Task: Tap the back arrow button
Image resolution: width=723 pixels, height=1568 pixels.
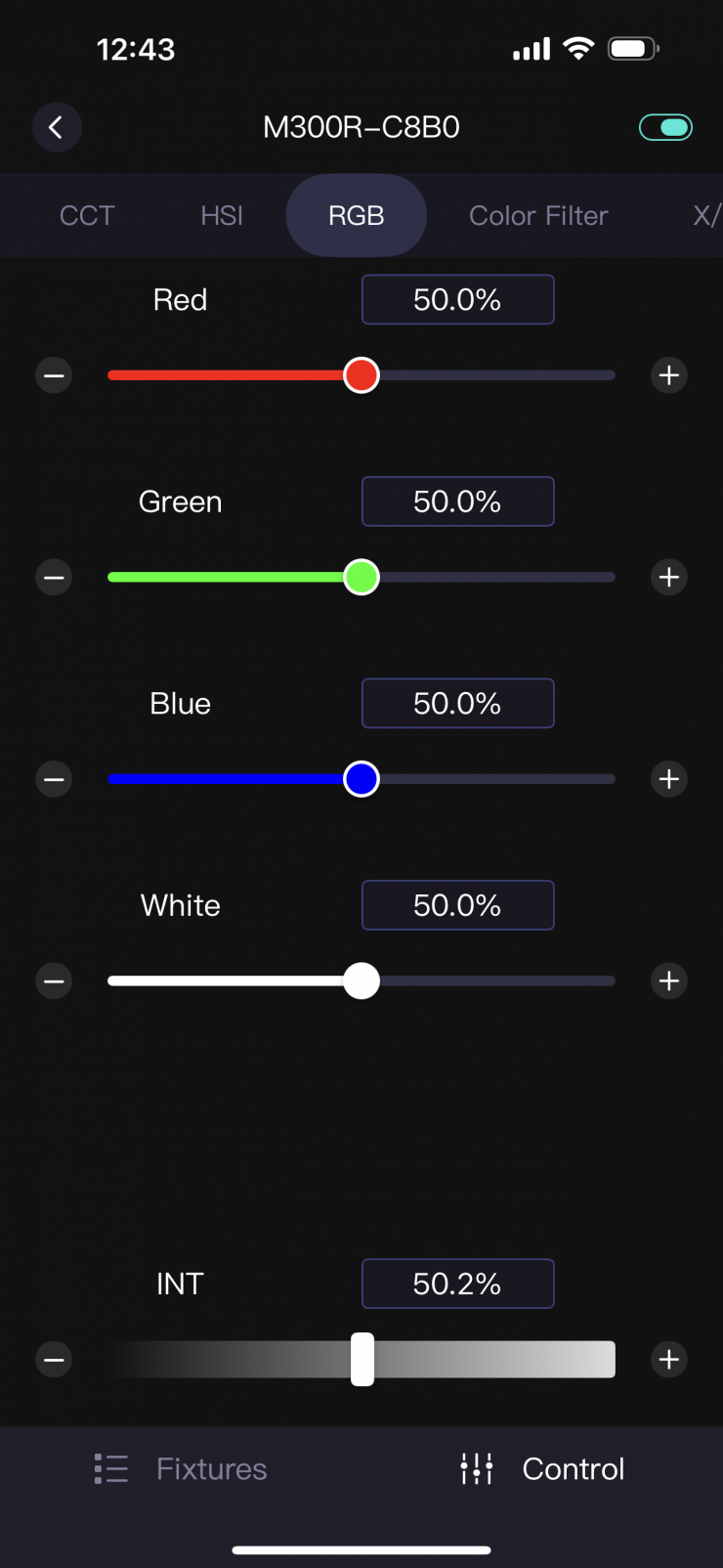Action: [x=56, y=127]
